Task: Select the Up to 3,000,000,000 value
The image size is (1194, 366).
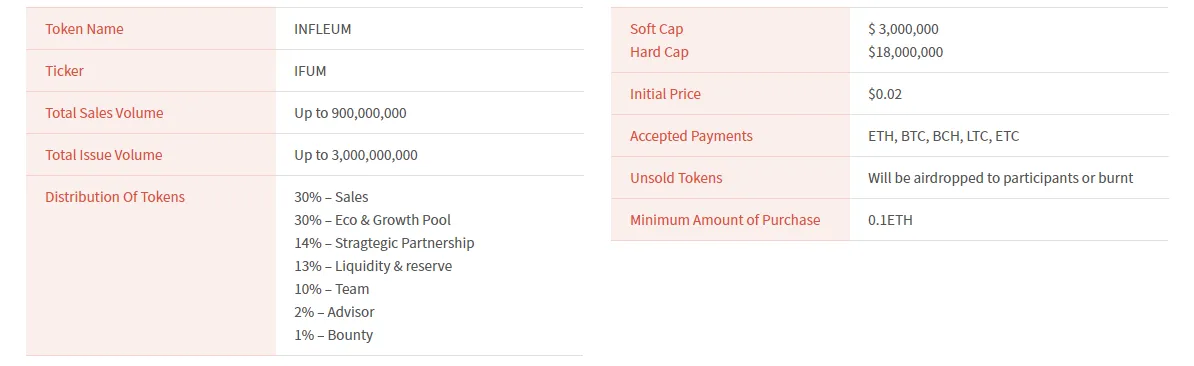Action: 356,154
